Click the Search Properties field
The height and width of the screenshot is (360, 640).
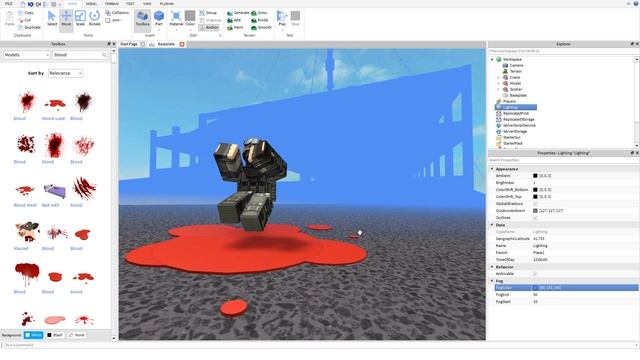[563, 160]
